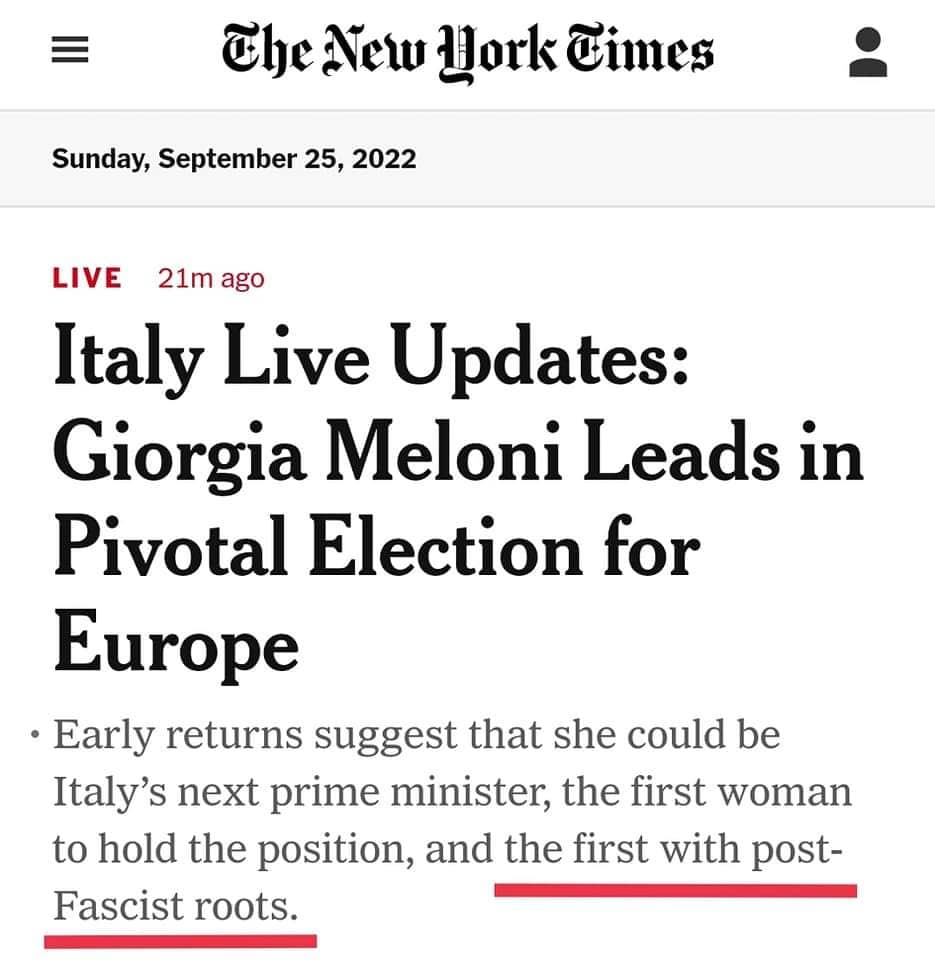Click the '21m ago' timestamp
935x960 pixels.
pos(211,279)
